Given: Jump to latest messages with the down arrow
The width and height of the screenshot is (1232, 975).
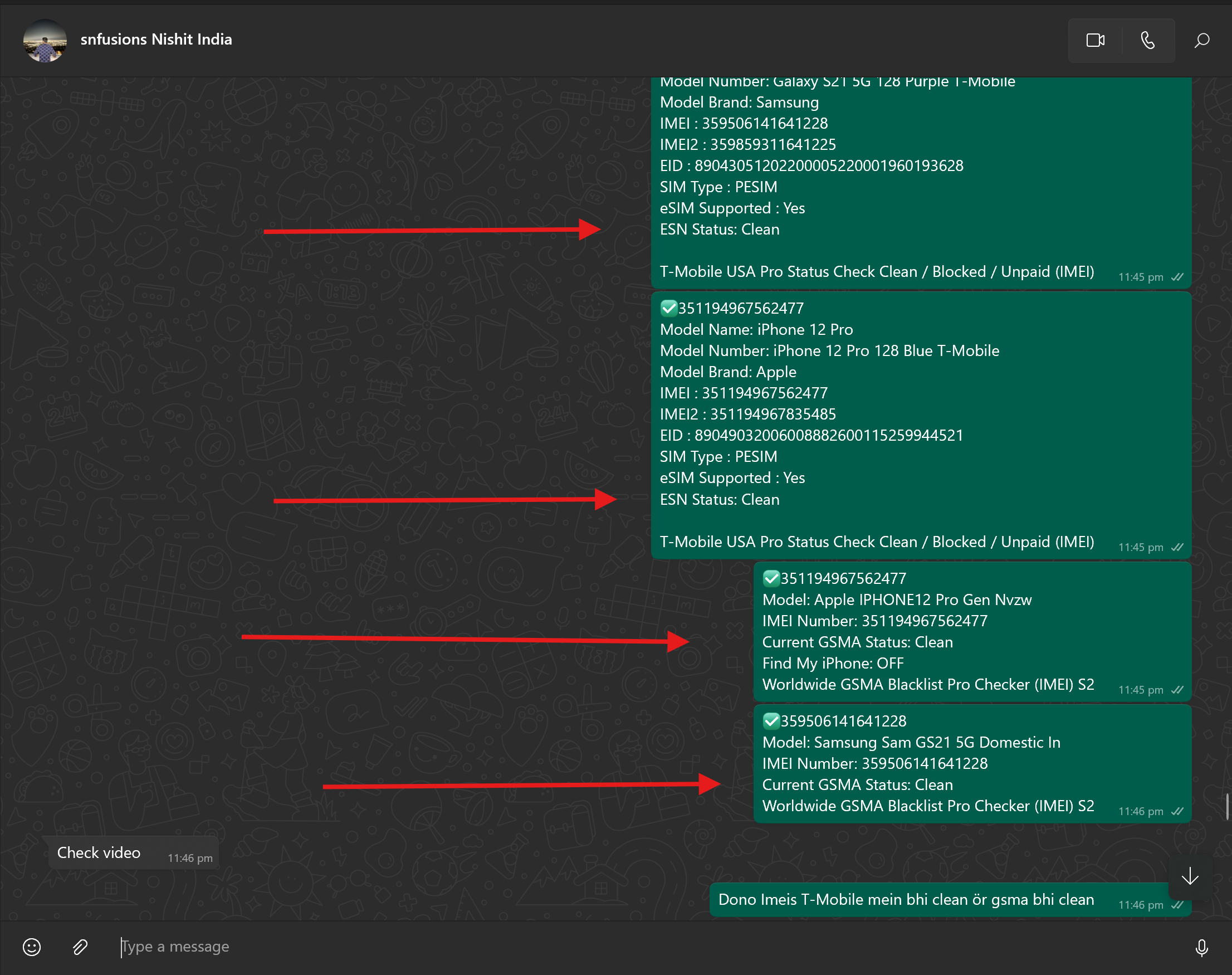Looking at the screenshot, I should 1190,876.
